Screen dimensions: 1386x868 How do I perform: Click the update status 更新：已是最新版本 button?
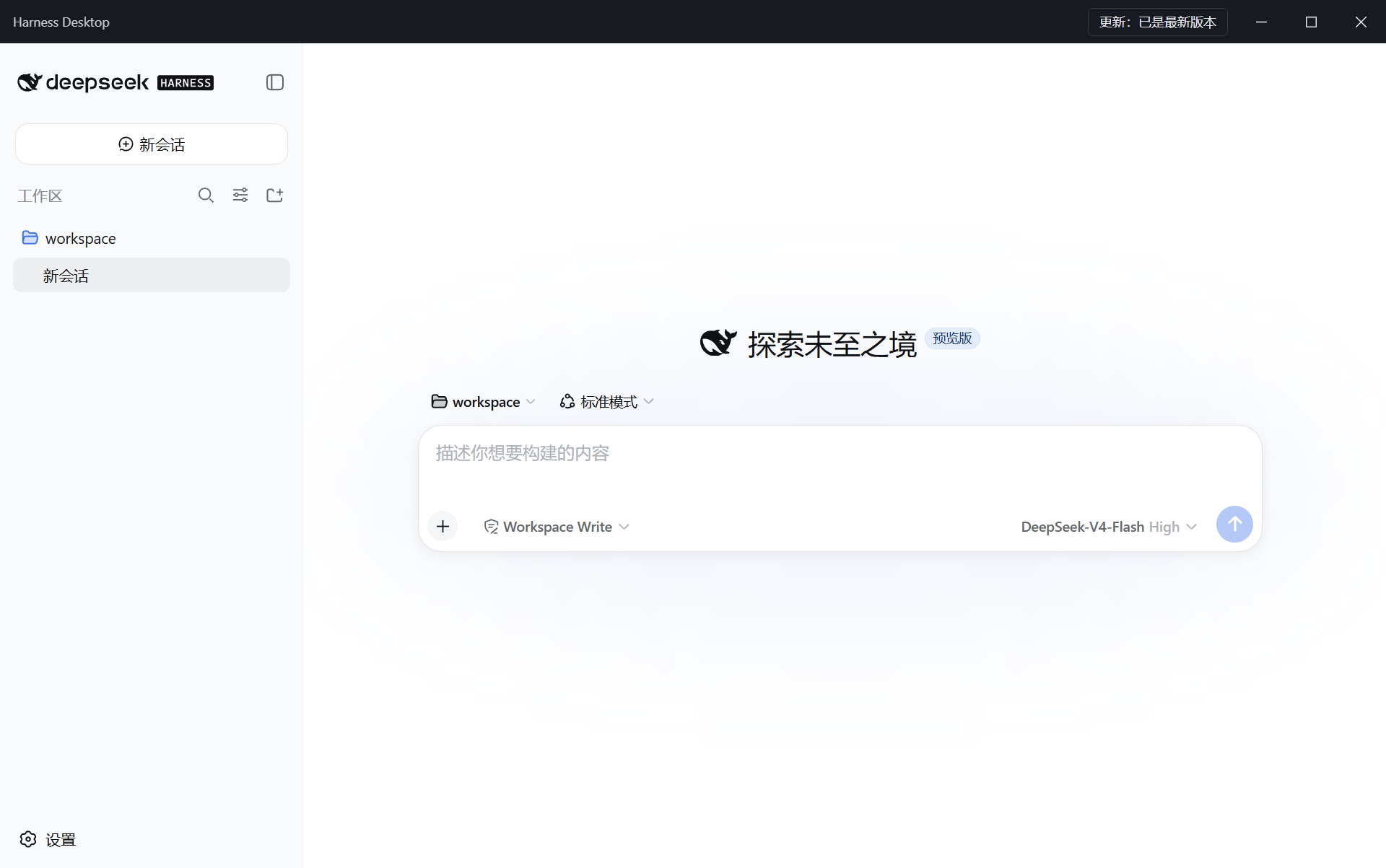(x=1158, y=22)
